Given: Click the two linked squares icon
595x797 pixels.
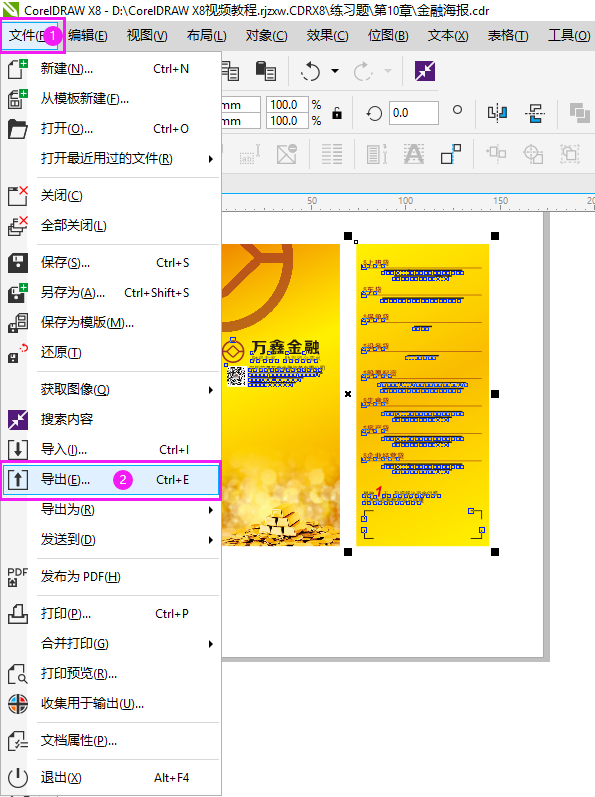Looking at the screenshot, I should [451, 154].
